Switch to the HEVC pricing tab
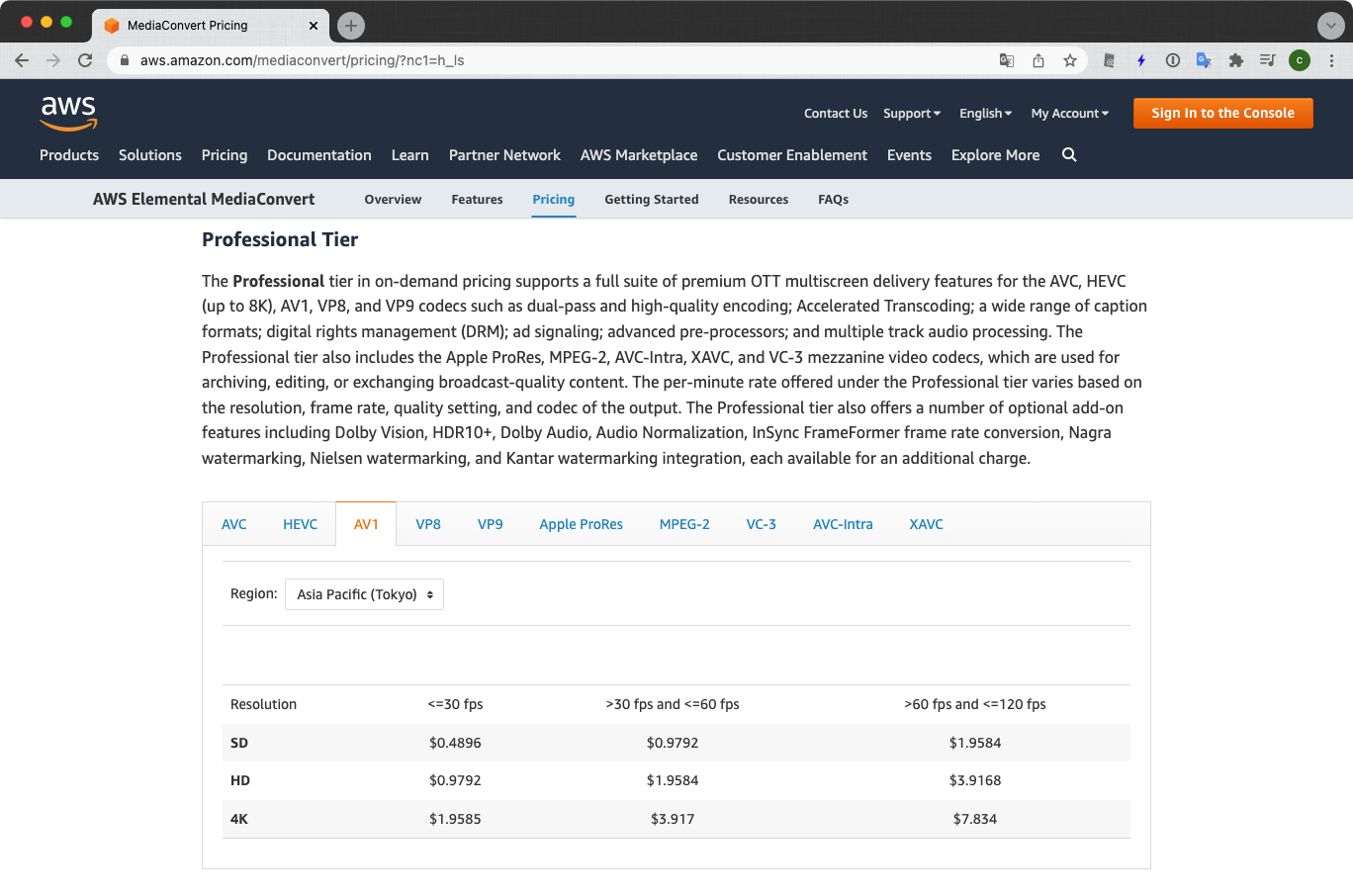Image resolution: width=1353 pixels, height=896 pixels. click(300, 524)
